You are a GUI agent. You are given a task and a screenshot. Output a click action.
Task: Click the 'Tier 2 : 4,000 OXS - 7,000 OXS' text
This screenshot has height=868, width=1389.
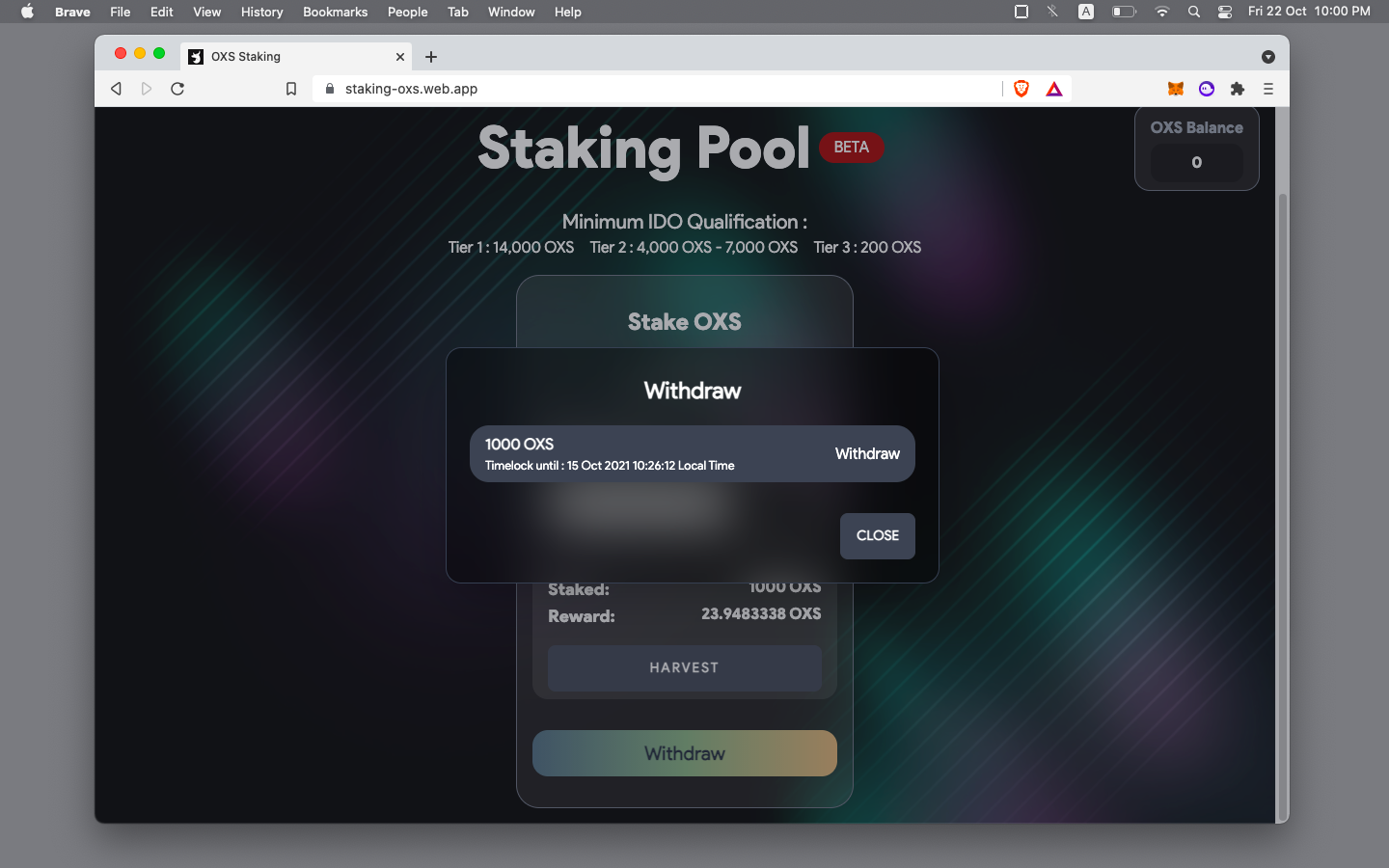tap(694, 248)
